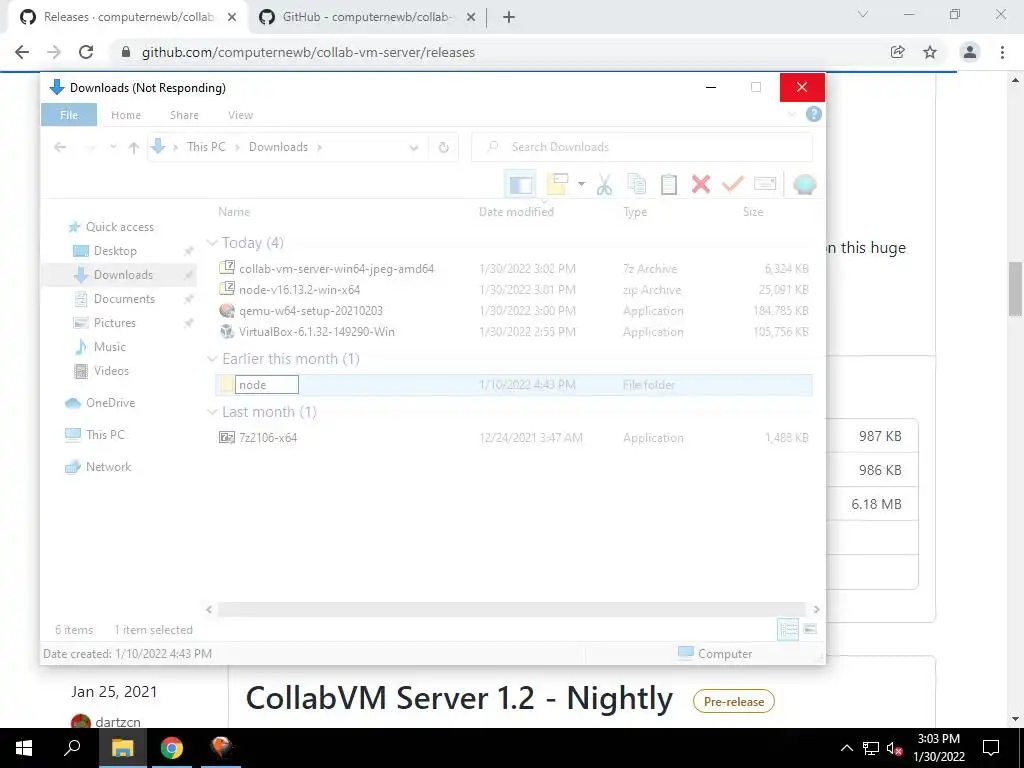This screenshot has height=768, width=1024.
Task: Click the up-one-level arrow in Explorer
Action: (x=134, y=148)
